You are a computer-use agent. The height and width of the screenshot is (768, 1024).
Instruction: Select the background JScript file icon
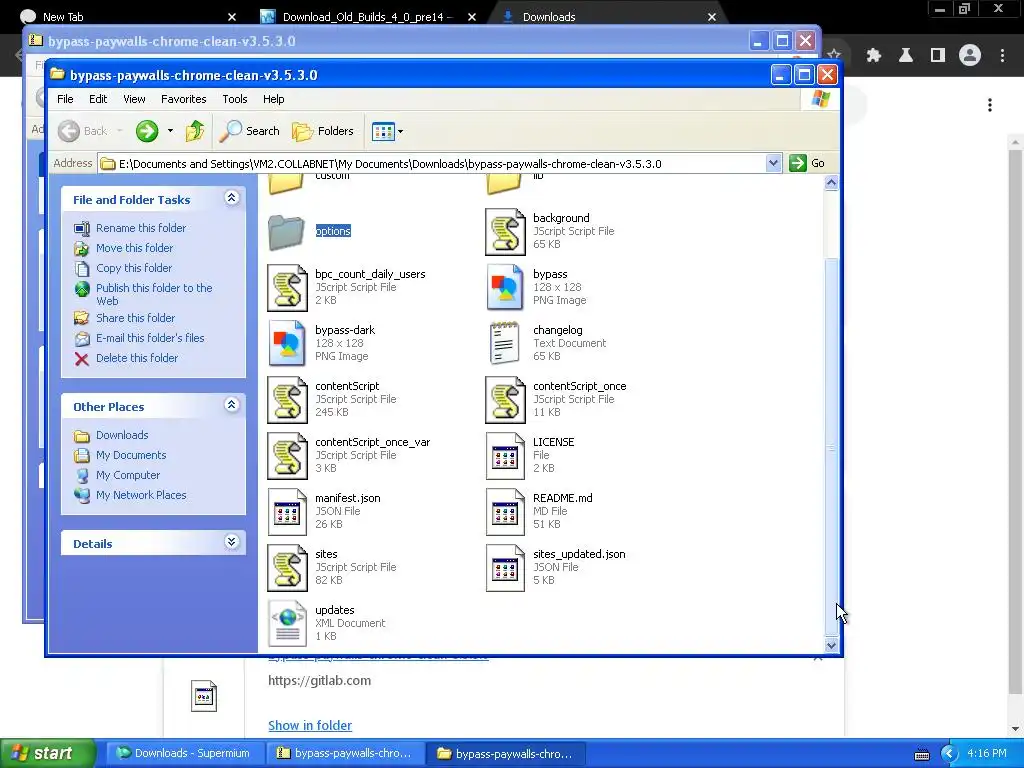[x=505, y=232]
